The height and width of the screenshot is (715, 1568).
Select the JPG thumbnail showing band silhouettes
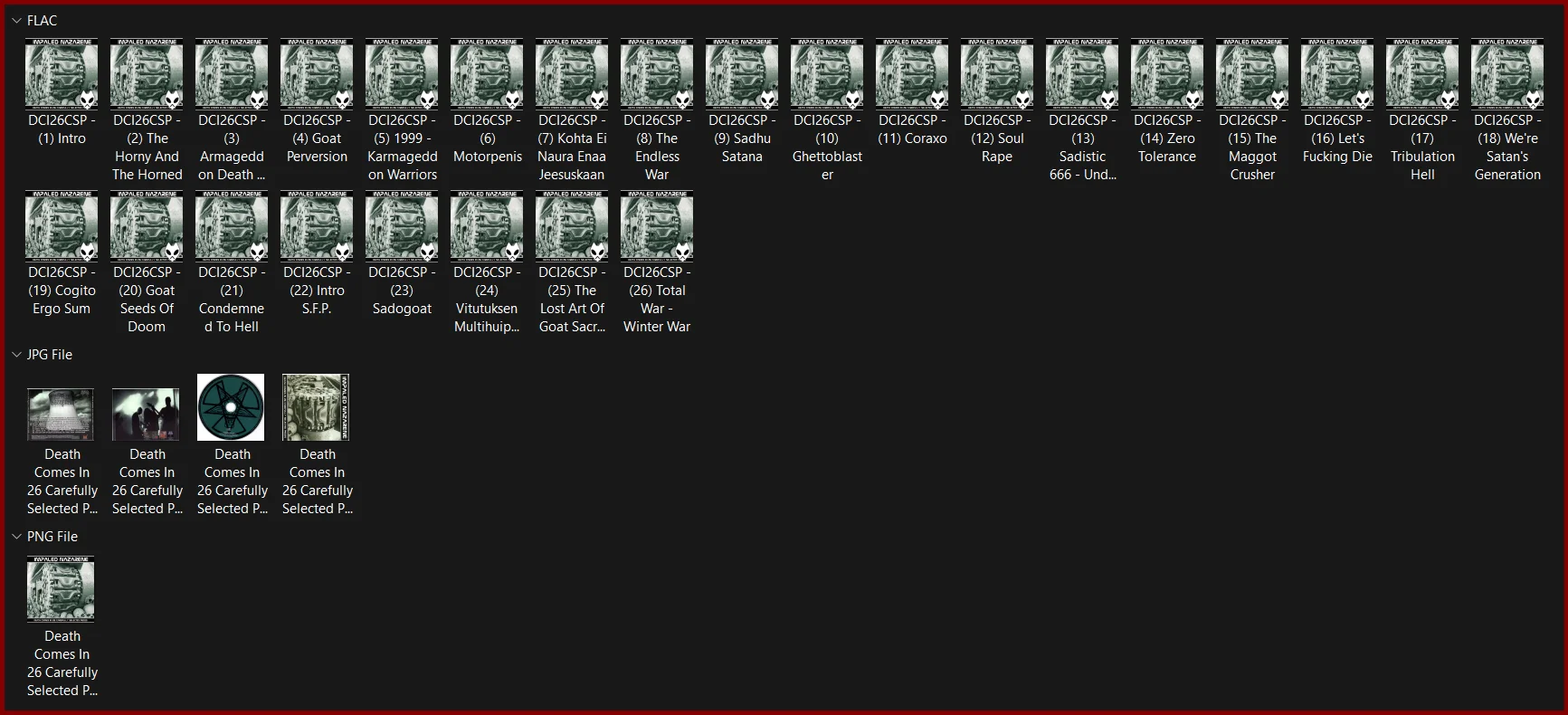[146, 415]
